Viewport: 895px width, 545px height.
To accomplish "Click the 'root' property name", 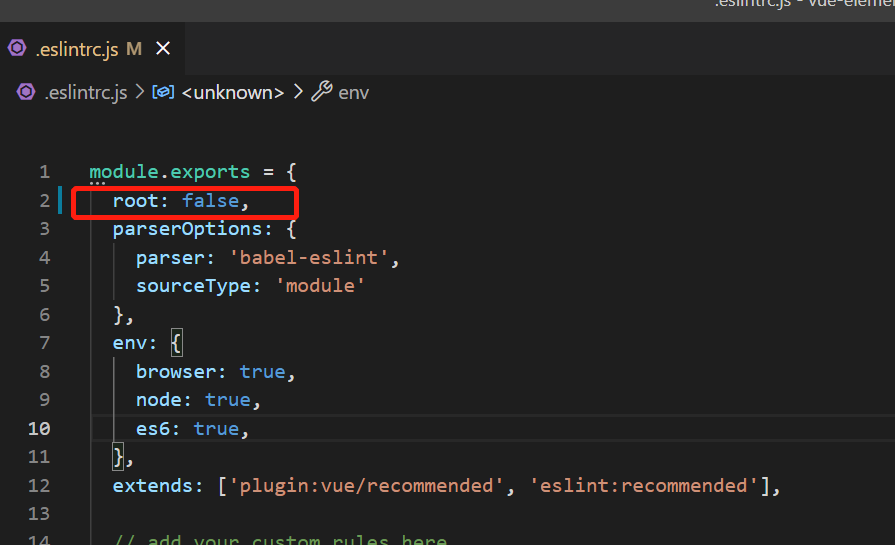I will (135, 200).
